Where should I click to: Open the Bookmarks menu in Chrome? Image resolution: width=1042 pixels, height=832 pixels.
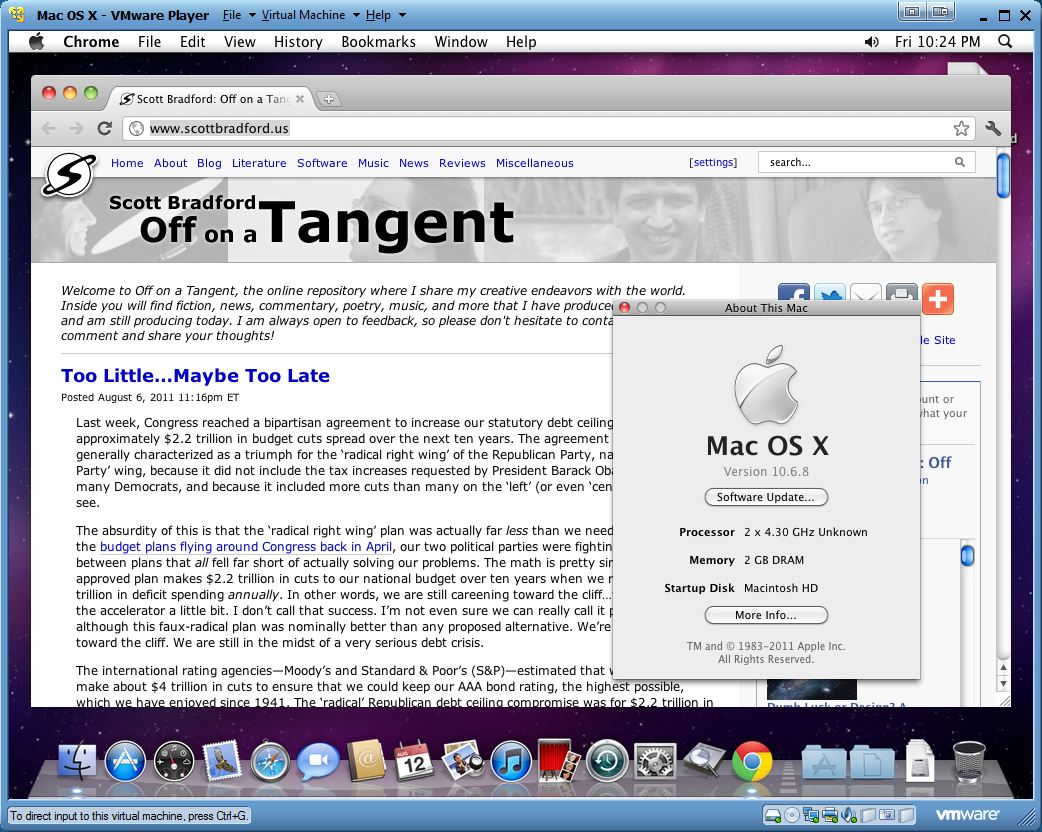tap(378, 42)
